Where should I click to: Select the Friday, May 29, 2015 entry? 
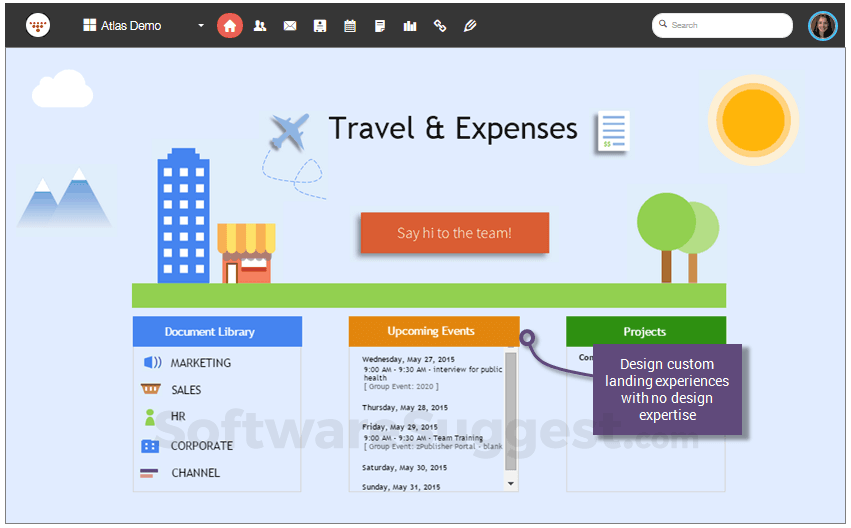click(399, 427)
